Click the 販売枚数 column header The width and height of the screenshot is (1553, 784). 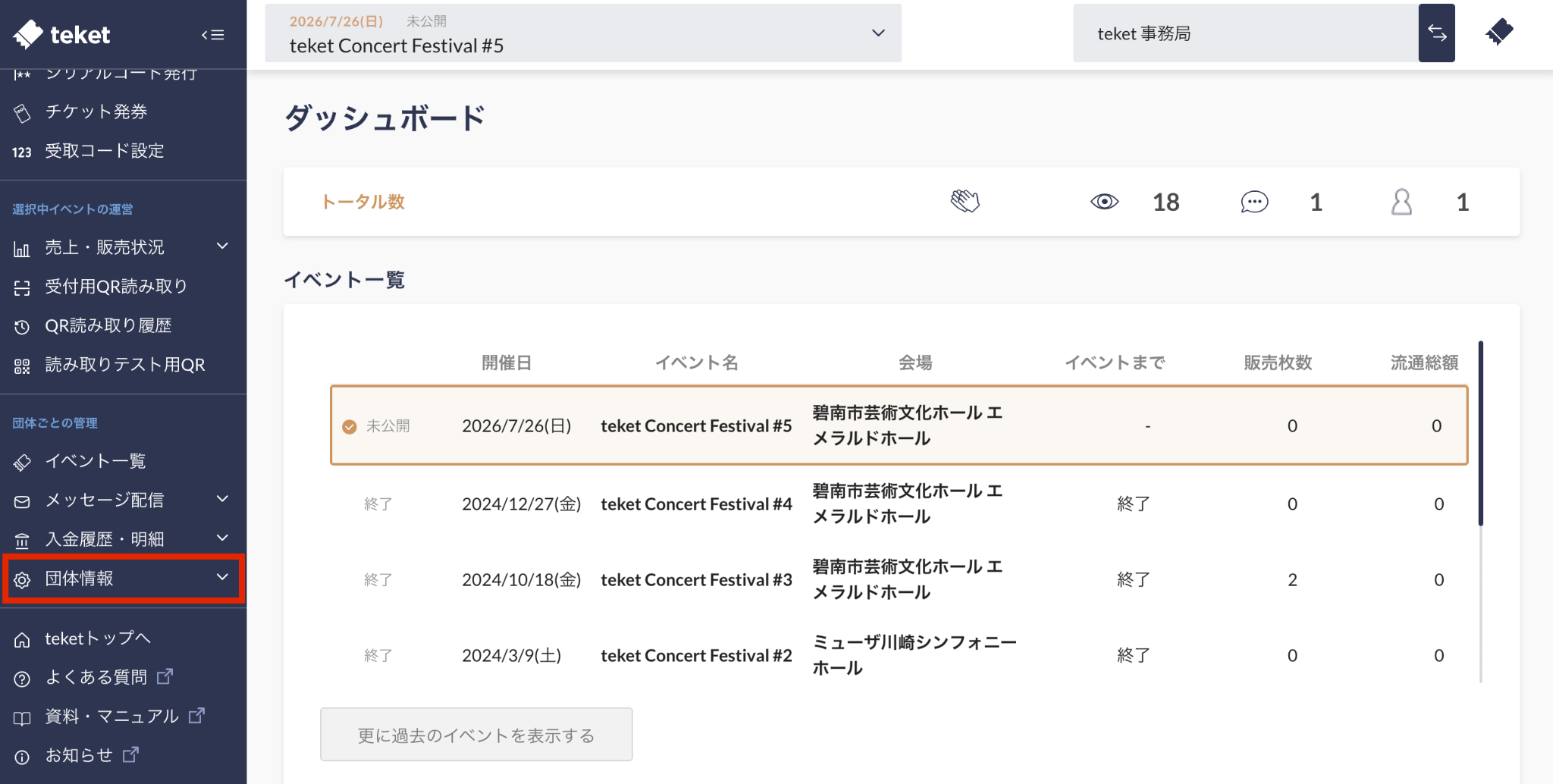1278,362
